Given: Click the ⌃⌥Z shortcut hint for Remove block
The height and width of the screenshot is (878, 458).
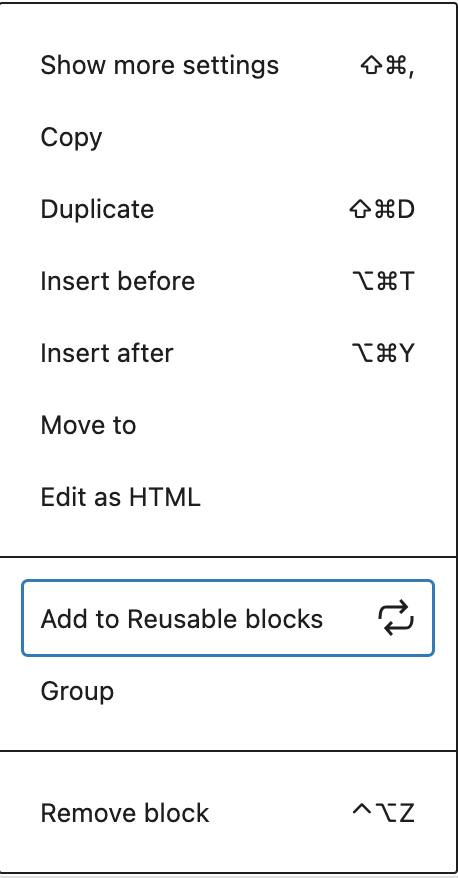Looking at the screenshot, I should [384, 813].
